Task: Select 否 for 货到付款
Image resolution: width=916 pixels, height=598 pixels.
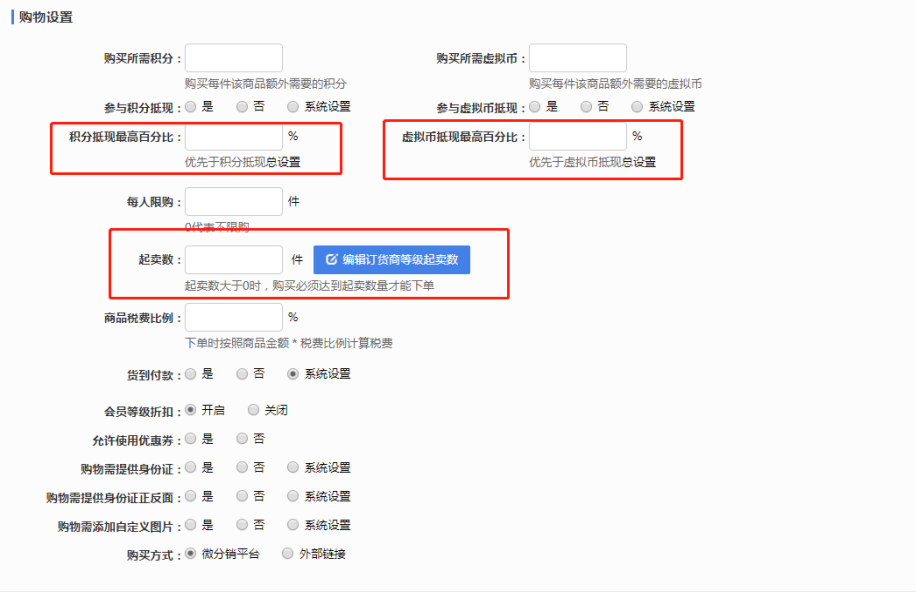Action: coord(240,375)
